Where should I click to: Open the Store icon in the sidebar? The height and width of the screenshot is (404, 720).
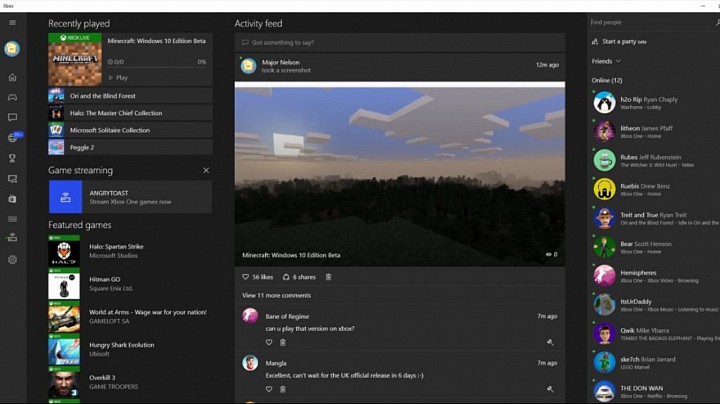[x=12, y=199]
